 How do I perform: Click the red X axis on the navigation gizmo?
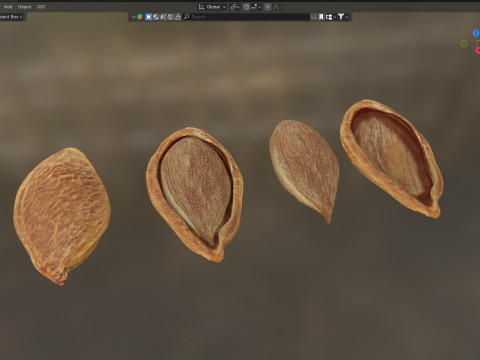pos(477,50)
